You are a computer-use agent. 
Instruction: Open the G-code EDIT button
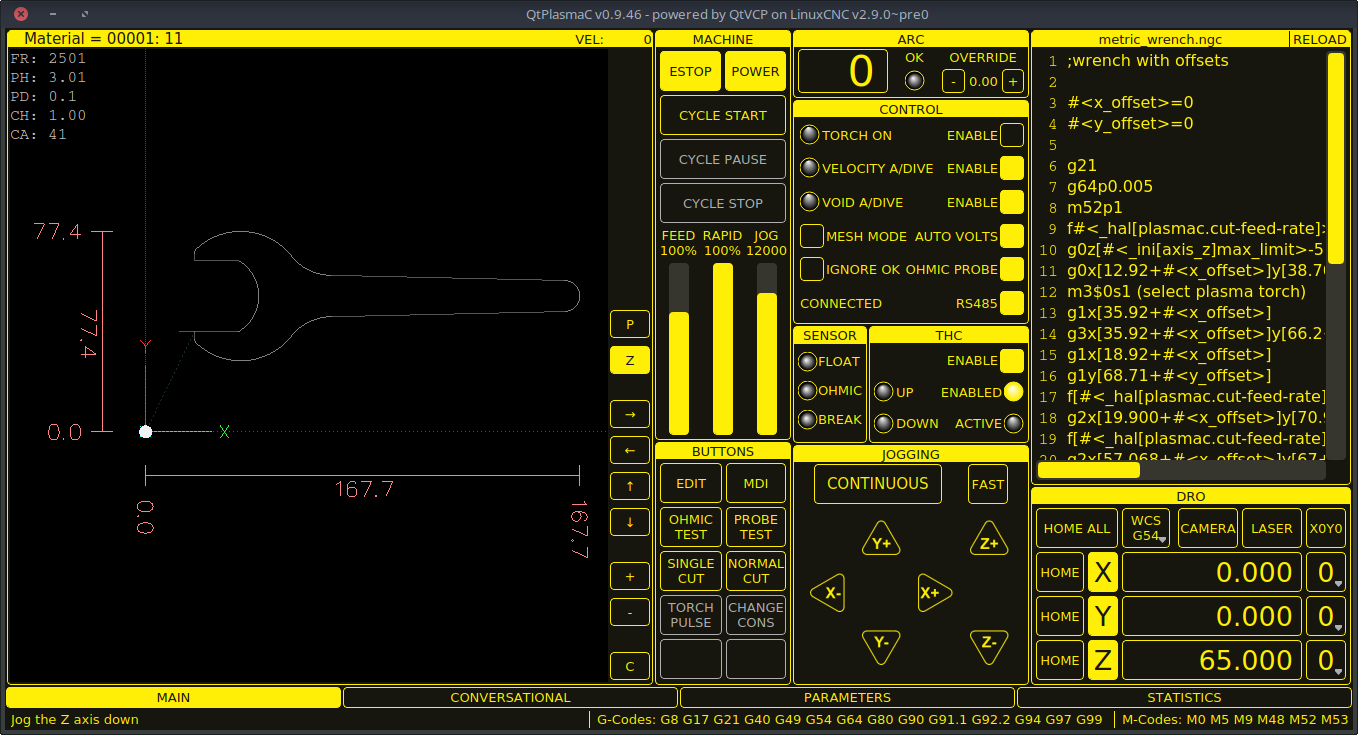[691, 483]
